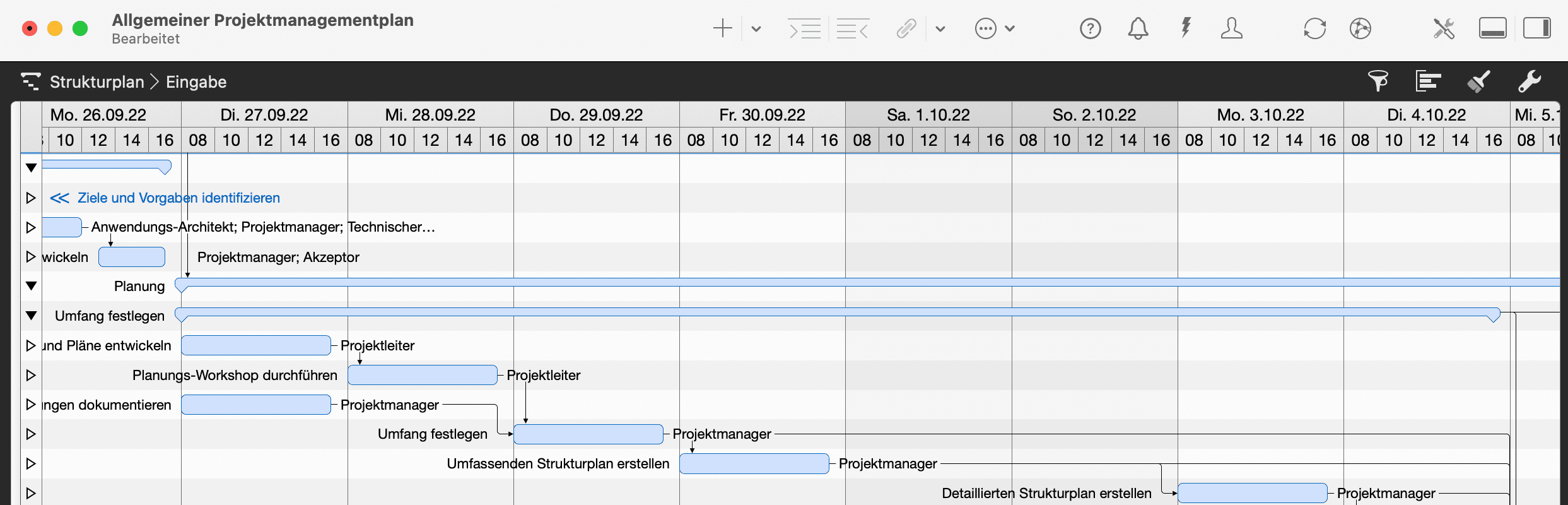Click the add task plus icon
The width and height of the screenshot is (1568, 505).
(x=722, y=28)
